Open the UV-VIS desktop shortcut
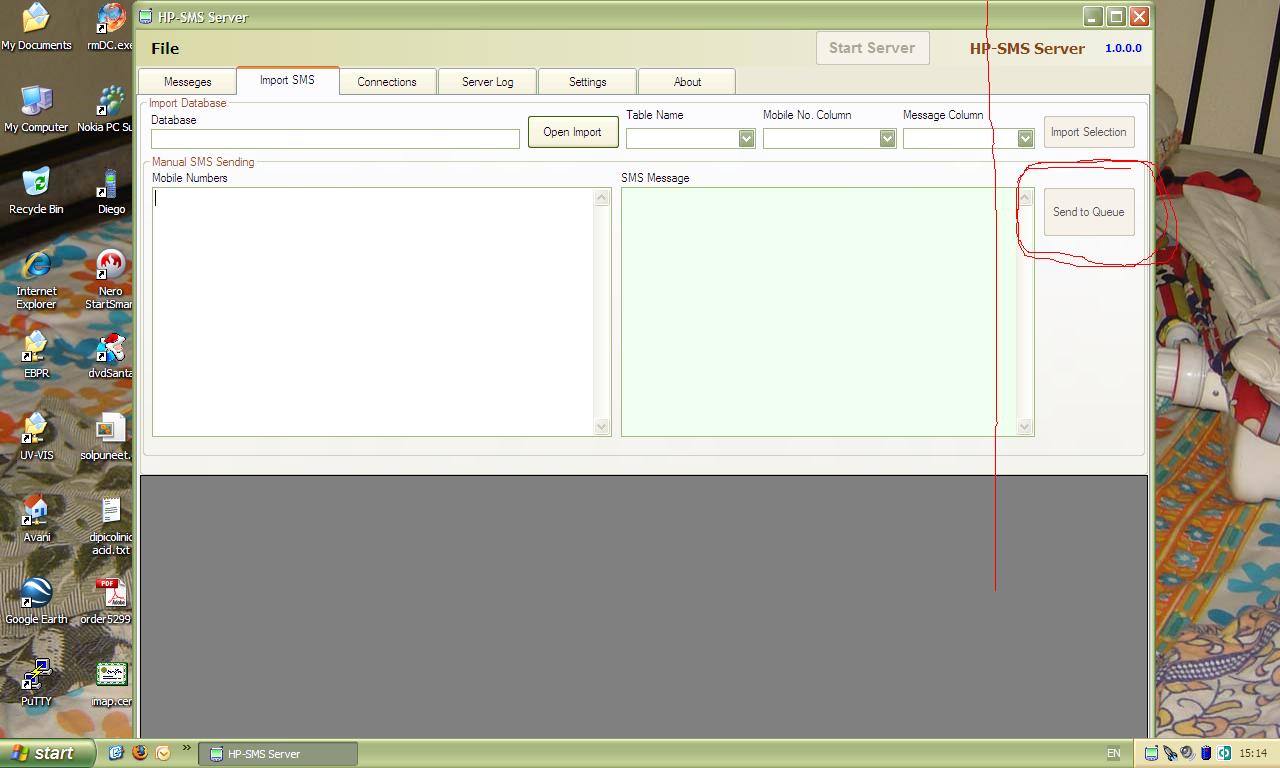Image resolution: width=1280 pixels, height=768 pixels. [x=36, y=430]
